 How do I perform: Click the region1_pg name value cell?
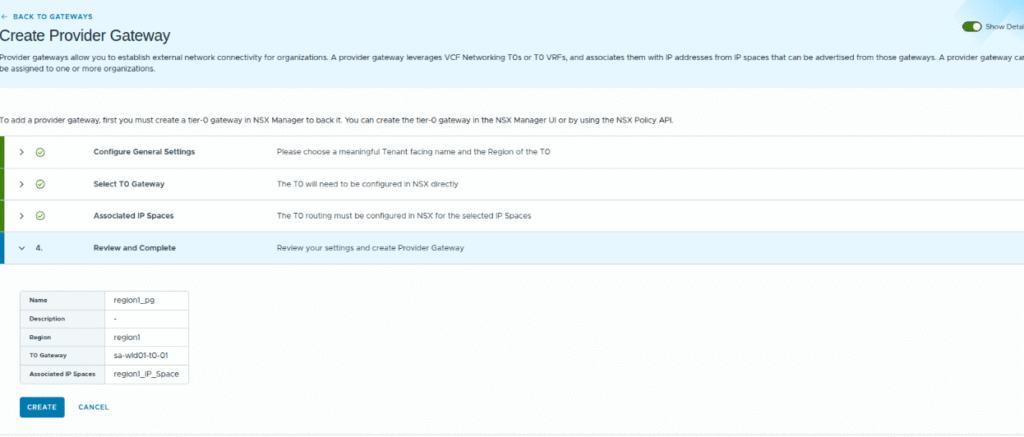coord(134,299)
